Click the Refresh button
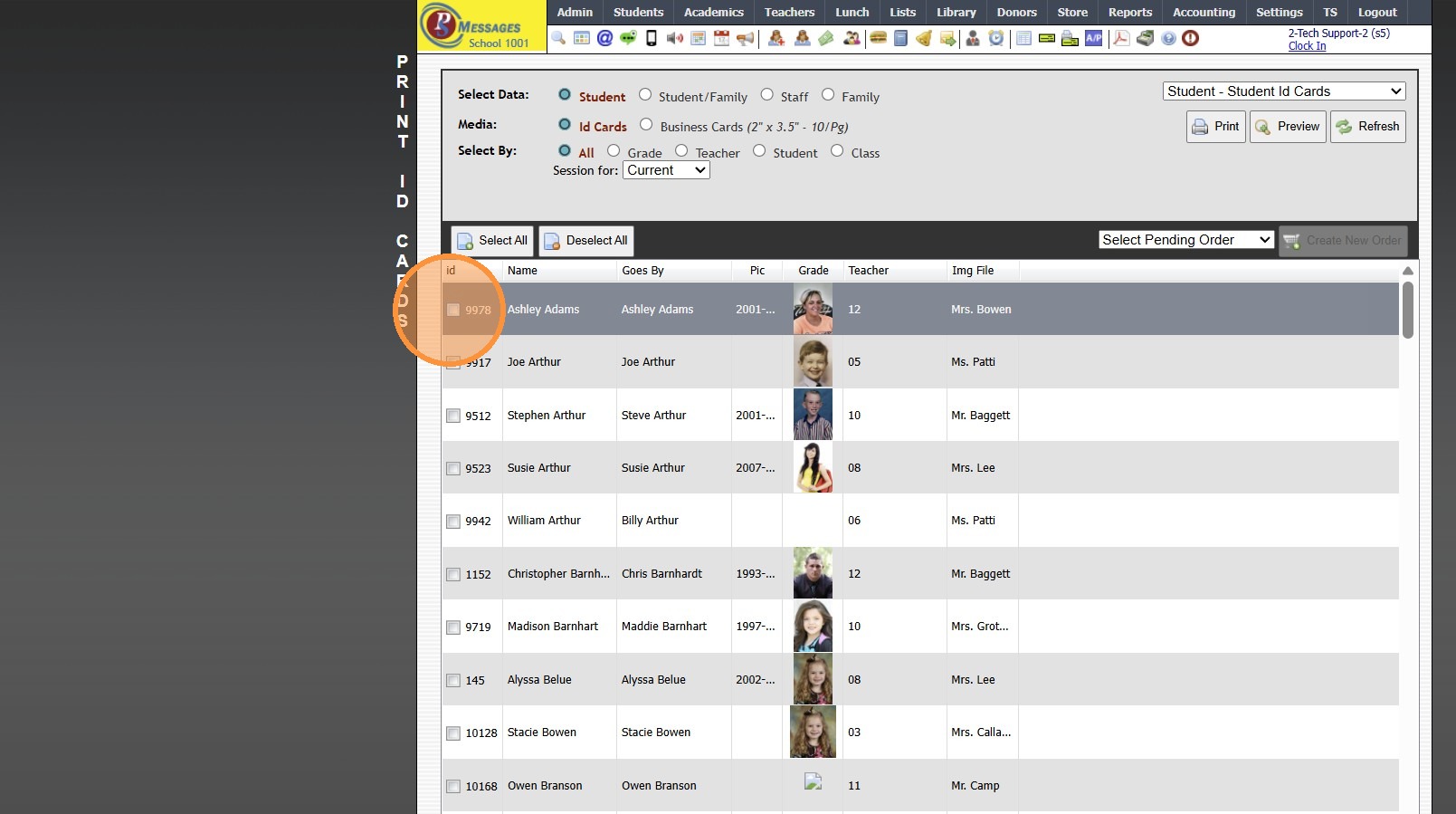Viewport: 1456px width, 814px height. (x=1367, y=127)
